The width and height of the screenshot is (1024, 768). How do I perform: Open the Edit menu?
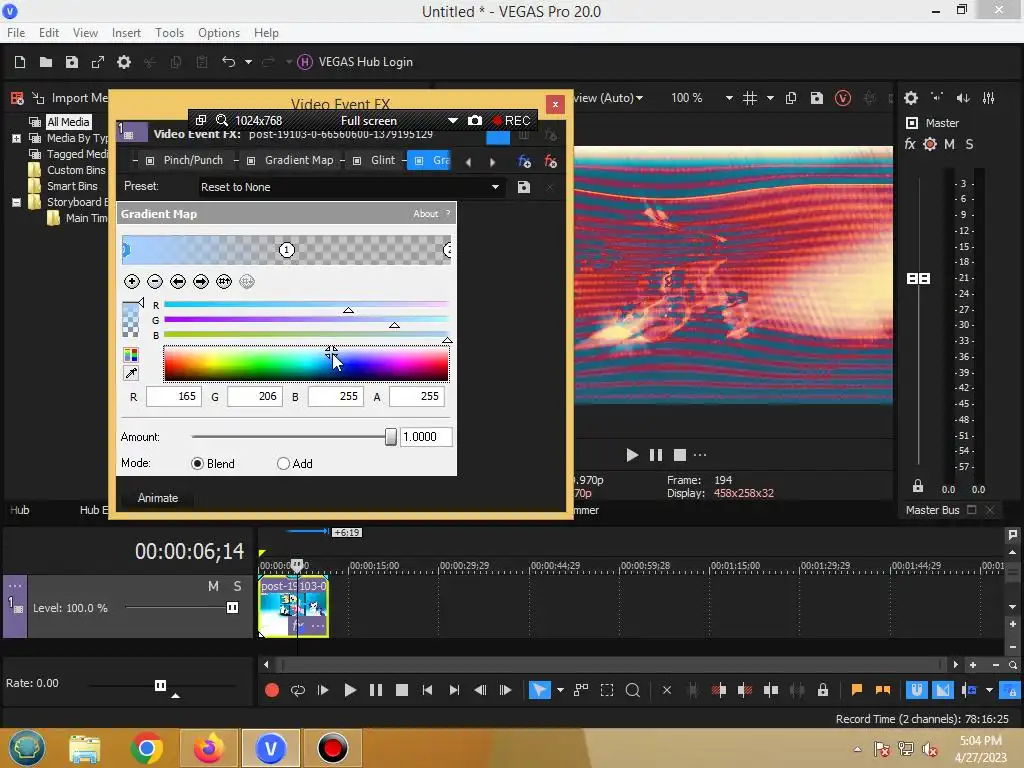tap(49, 33)
